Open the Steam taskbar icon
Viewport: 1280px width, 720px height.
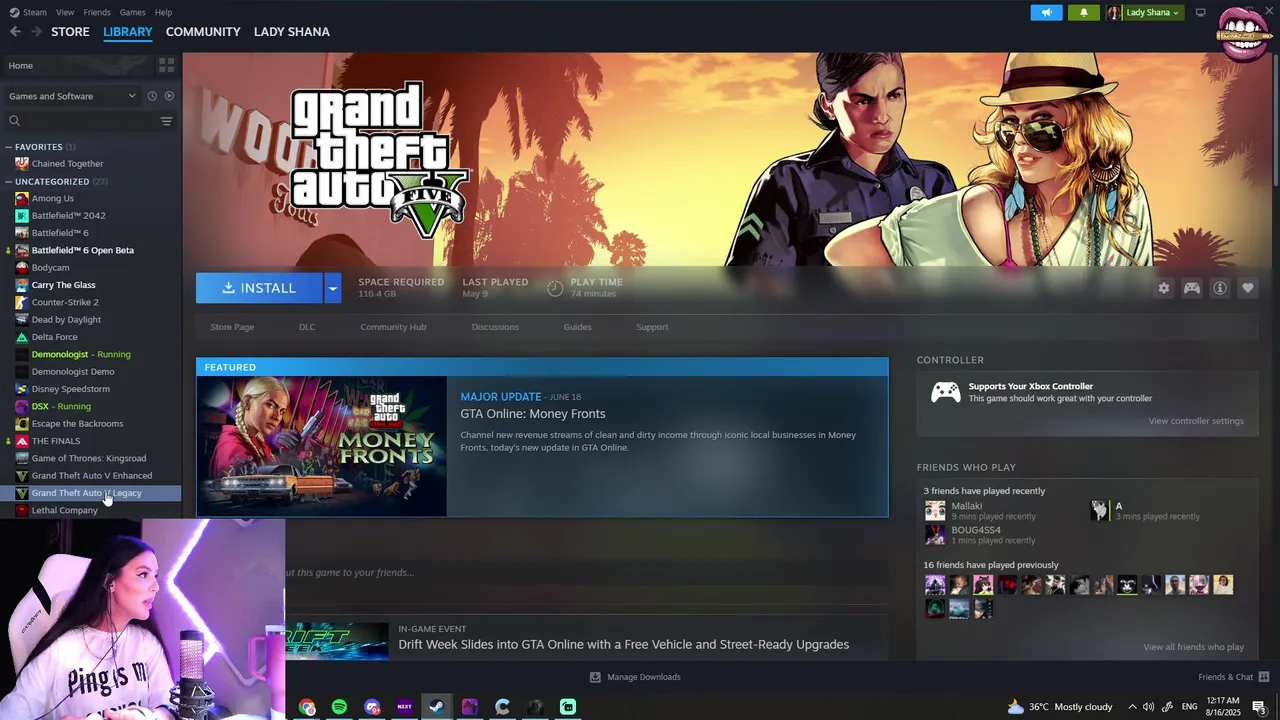[437, 707]
